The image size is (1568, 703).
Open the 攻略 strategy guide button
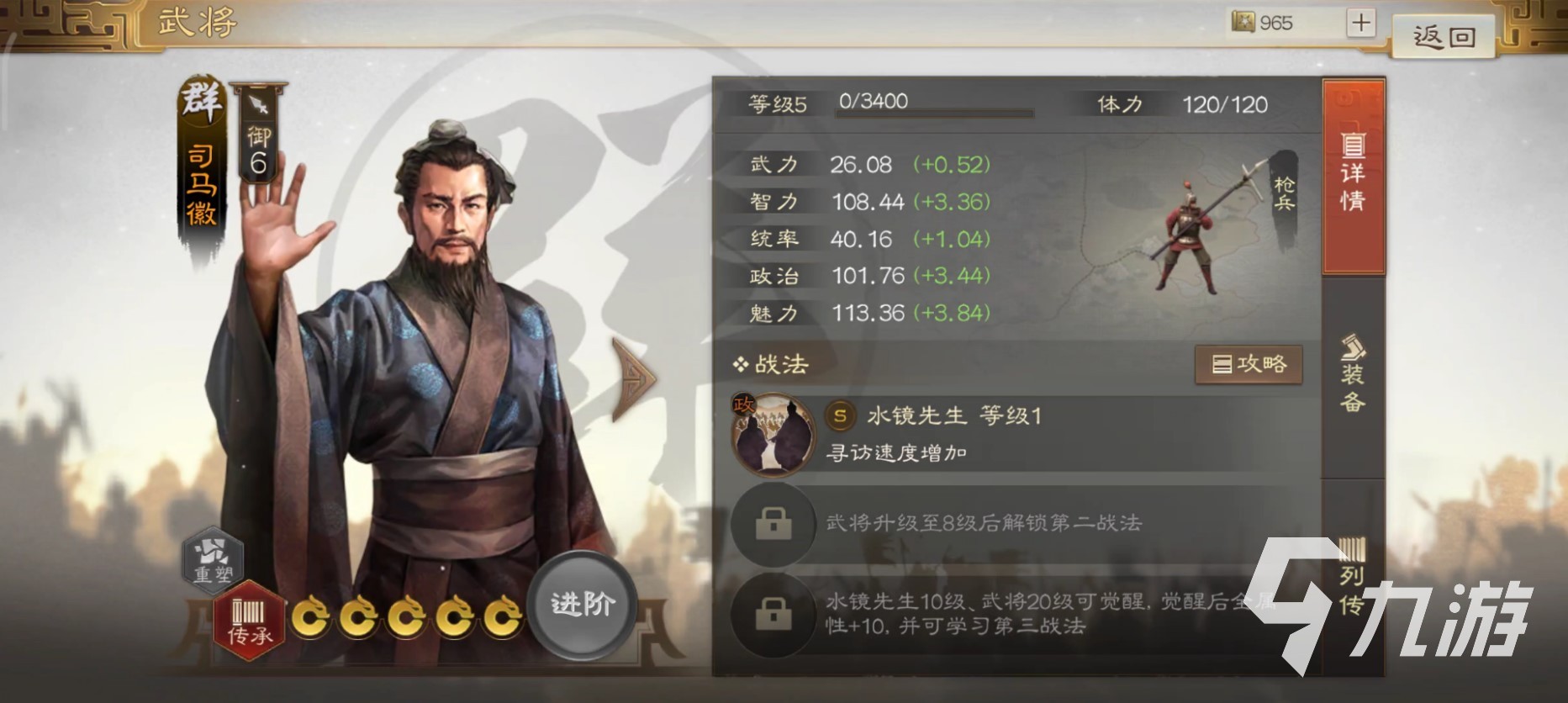1249,364
